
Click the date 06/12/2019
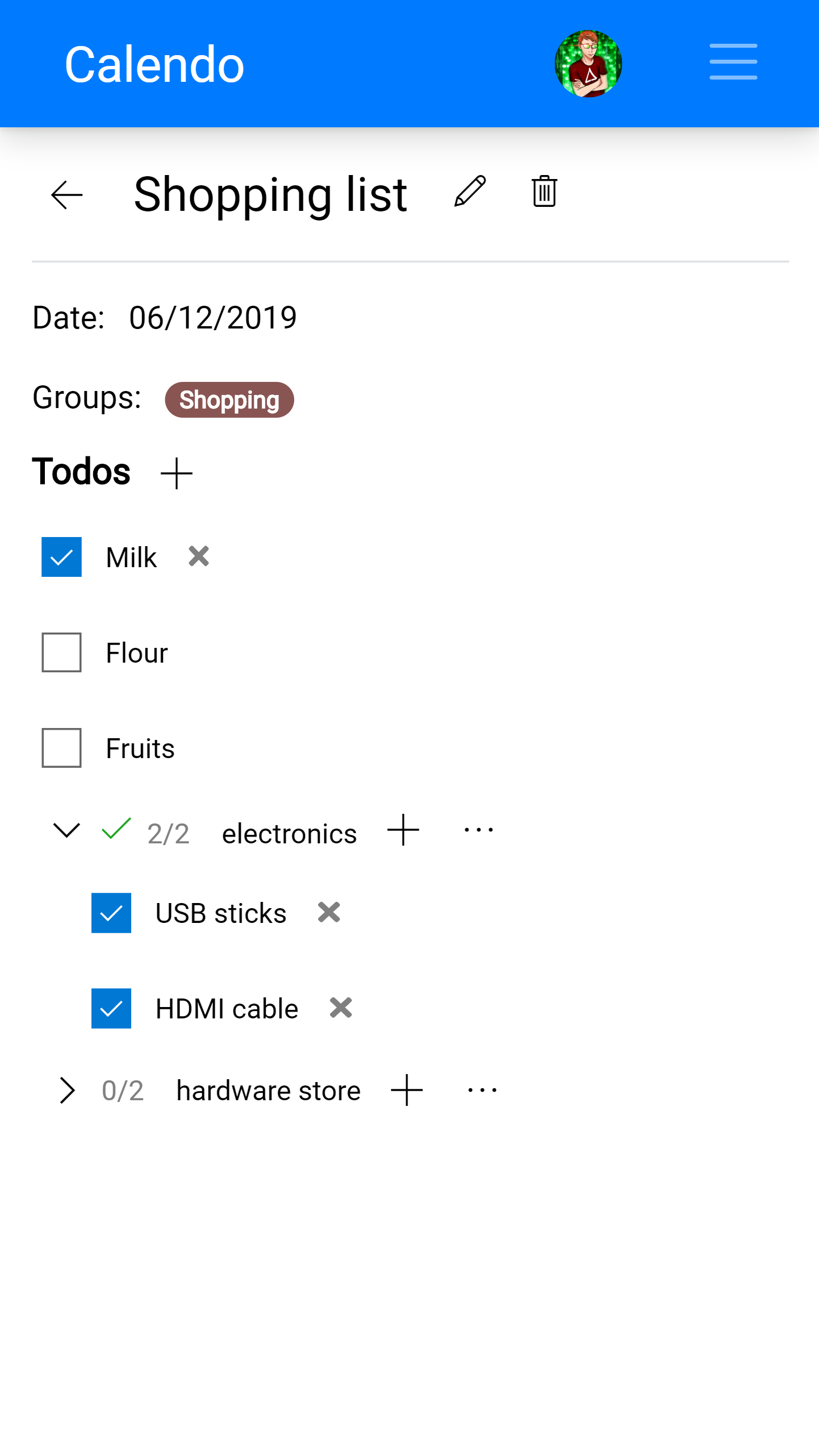pos(212,318)
